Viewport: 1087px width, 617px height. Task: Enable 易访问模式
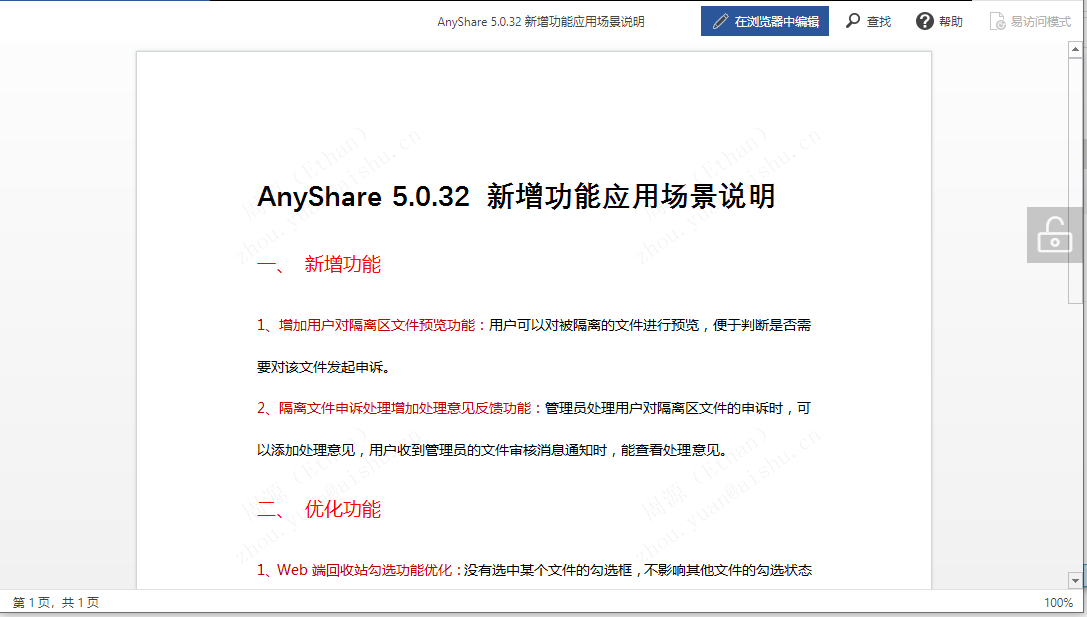coord(1030,21)
